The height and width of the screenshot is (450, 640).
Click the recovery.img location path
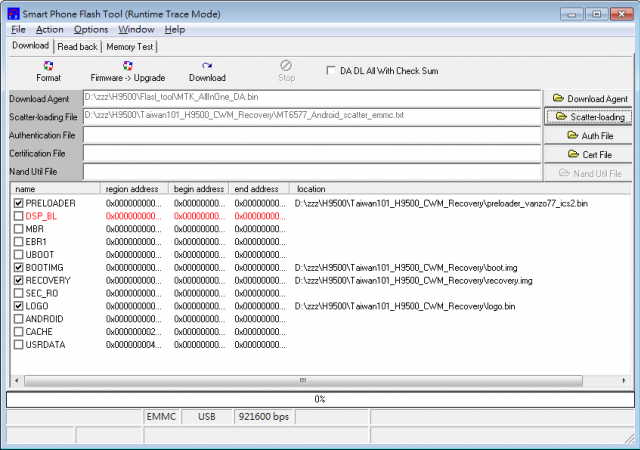pos(413,280)
